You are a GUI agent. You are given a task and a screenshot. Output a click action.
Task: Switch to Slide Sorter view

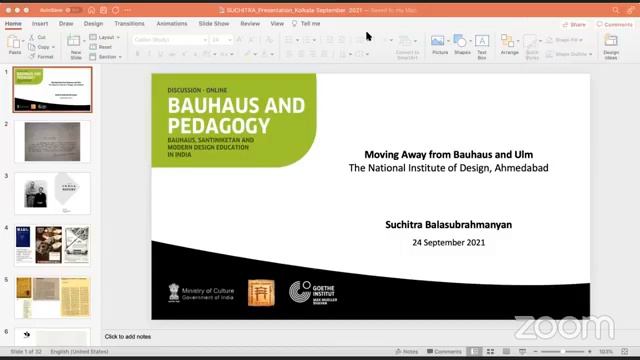point(490,351)
